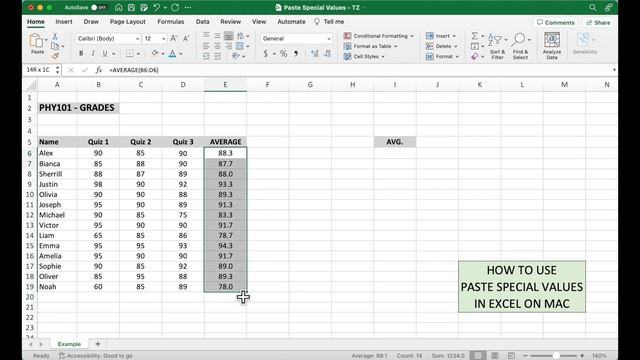Image resolution: width=640 pixels, height=360 pixels.
Task: Click the Fill down icon
Action: (475, 47)
